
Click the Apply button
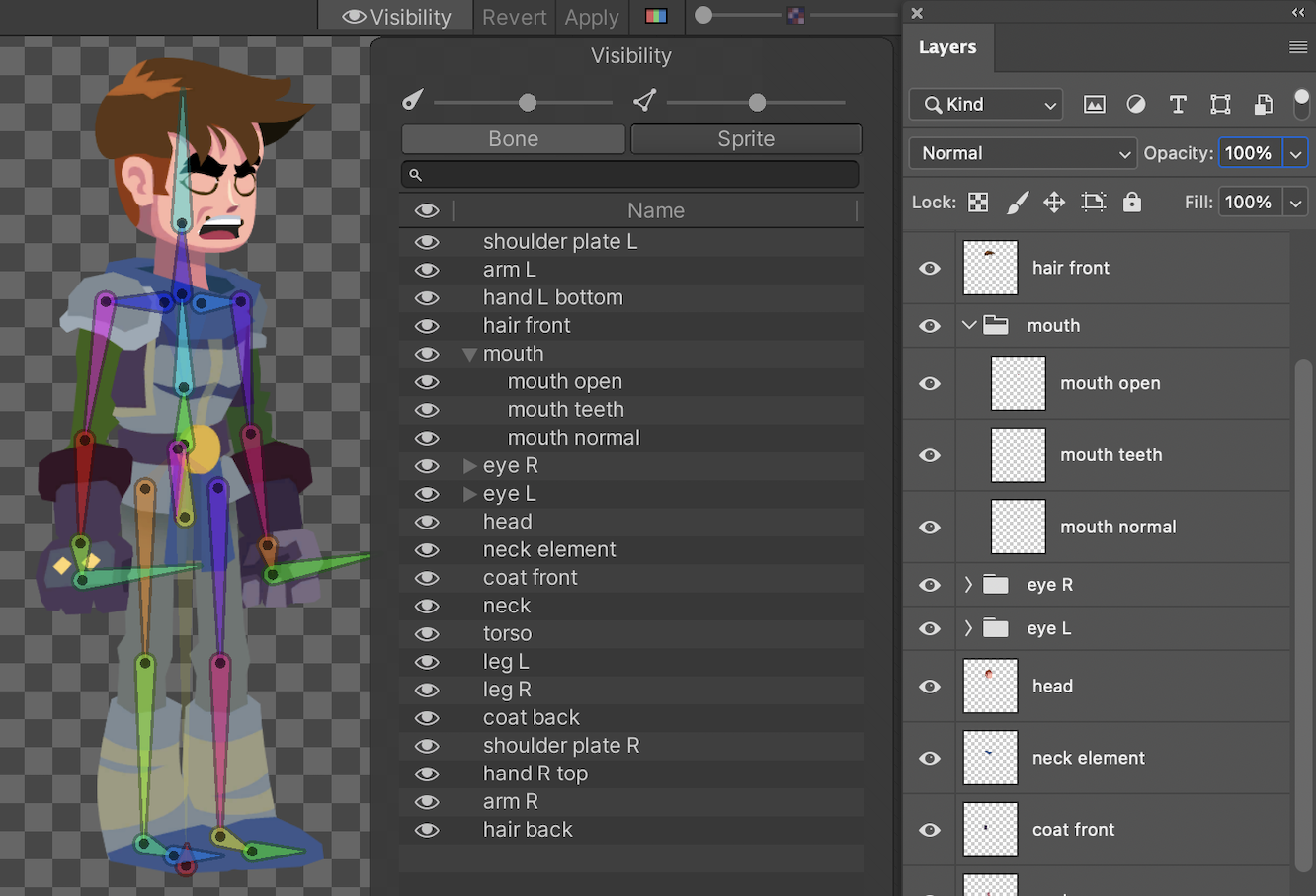tap(592, 17)
